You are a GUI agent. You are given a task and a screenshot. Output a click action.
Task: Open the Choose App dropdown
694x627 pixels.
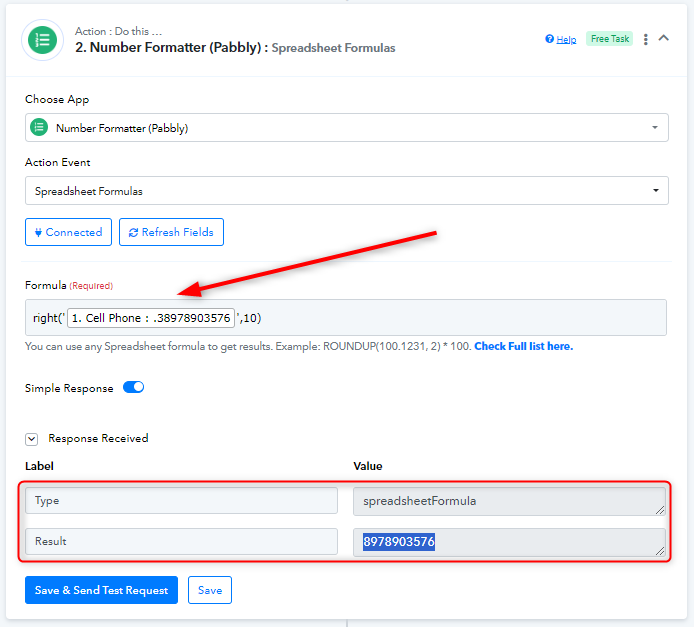pos(347,128)
